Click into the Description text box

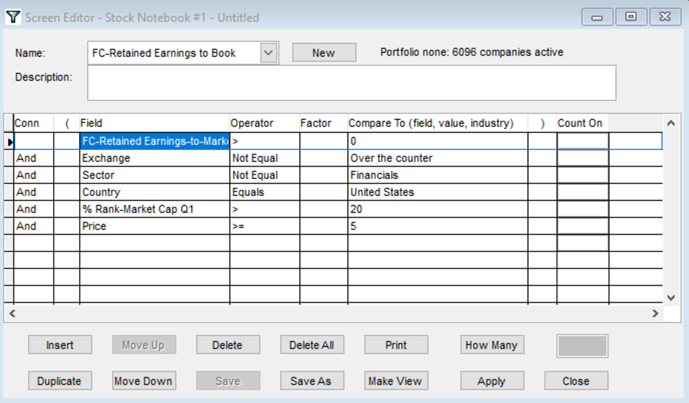pyautogui.click(x=352, y=83)
